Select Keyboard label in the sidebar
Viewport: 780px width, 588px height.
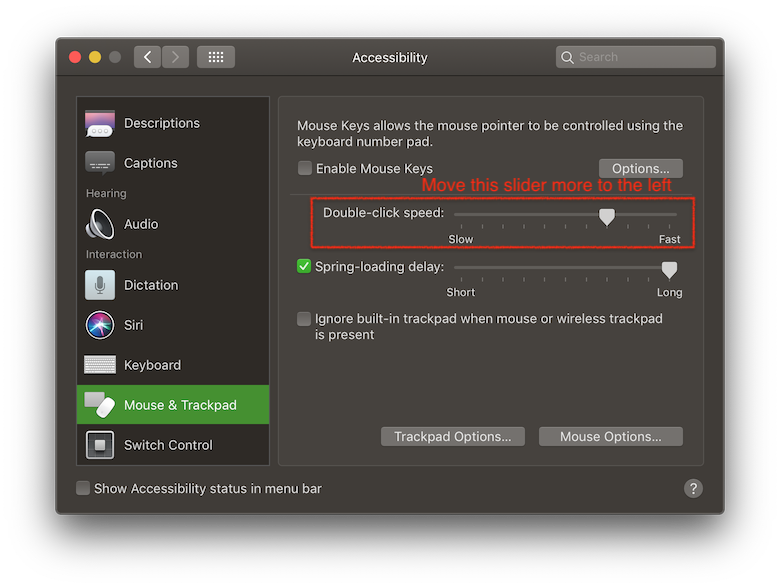pos(153,365)
